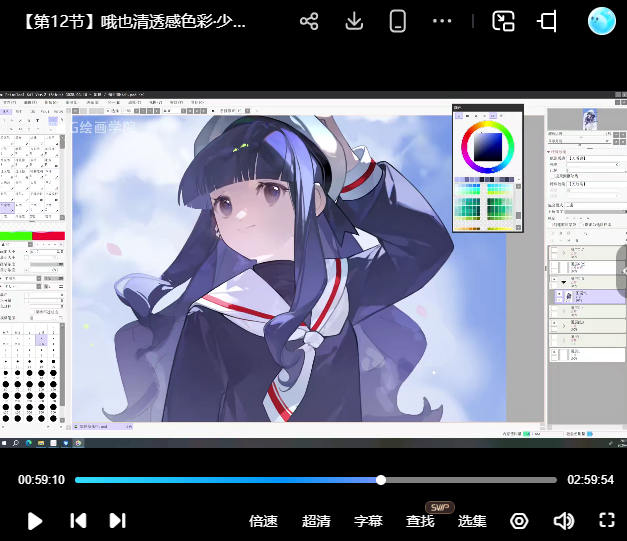This screenshot has width=627, height=541.
Task: Open the 编辑 Edit menu in SAI
Action: click(30, 103)
